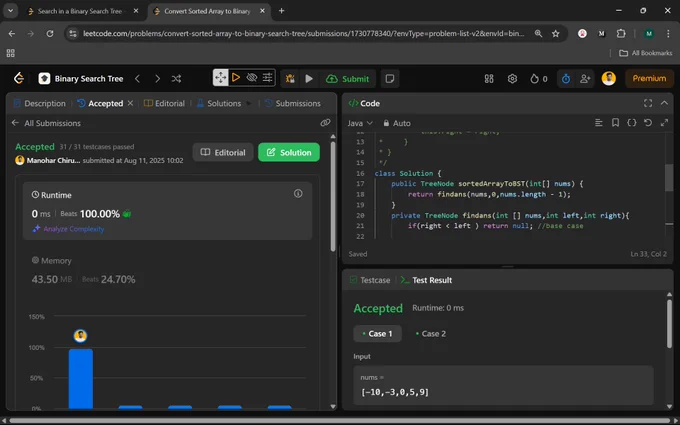Submit the solution
The width and height of the screenshot is (680, 425).
347,78
